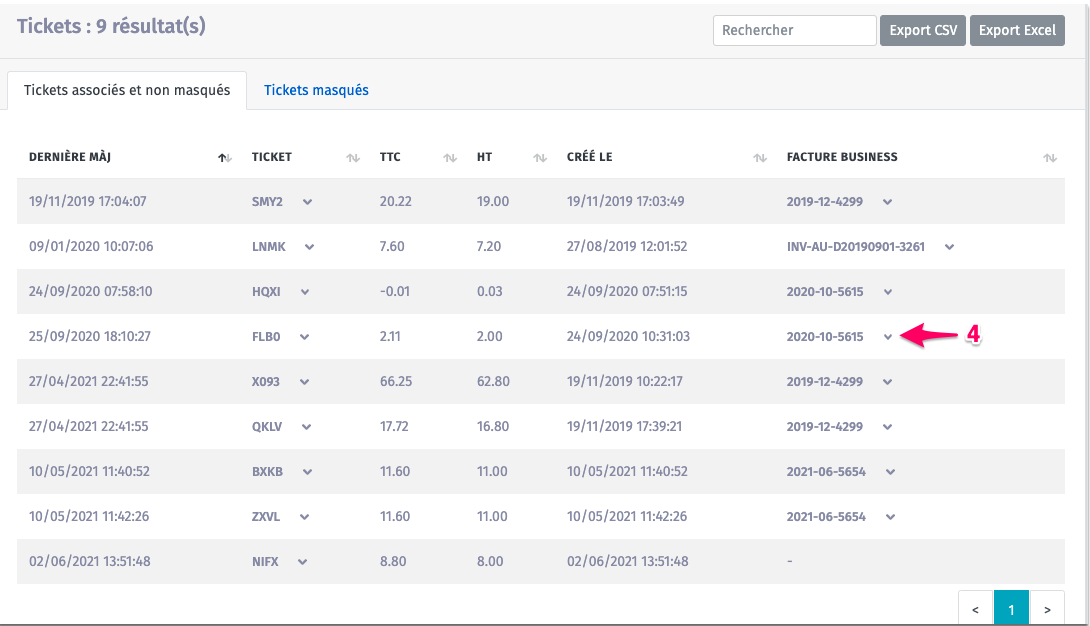Click the HT column sort arrows
The image size is (1090, 626).
pyautogui.click(x=540, y=158)
